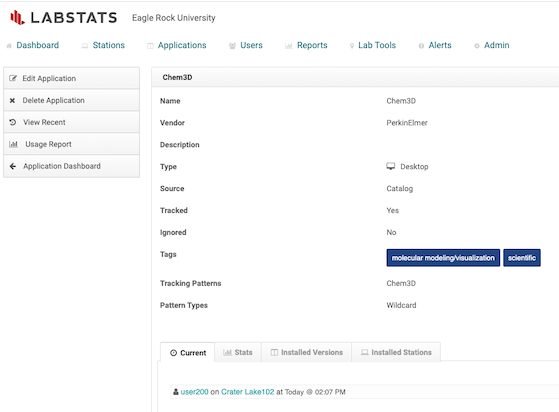
Task: Click the Tracked value Yes
Action: [x=393, y=211]
